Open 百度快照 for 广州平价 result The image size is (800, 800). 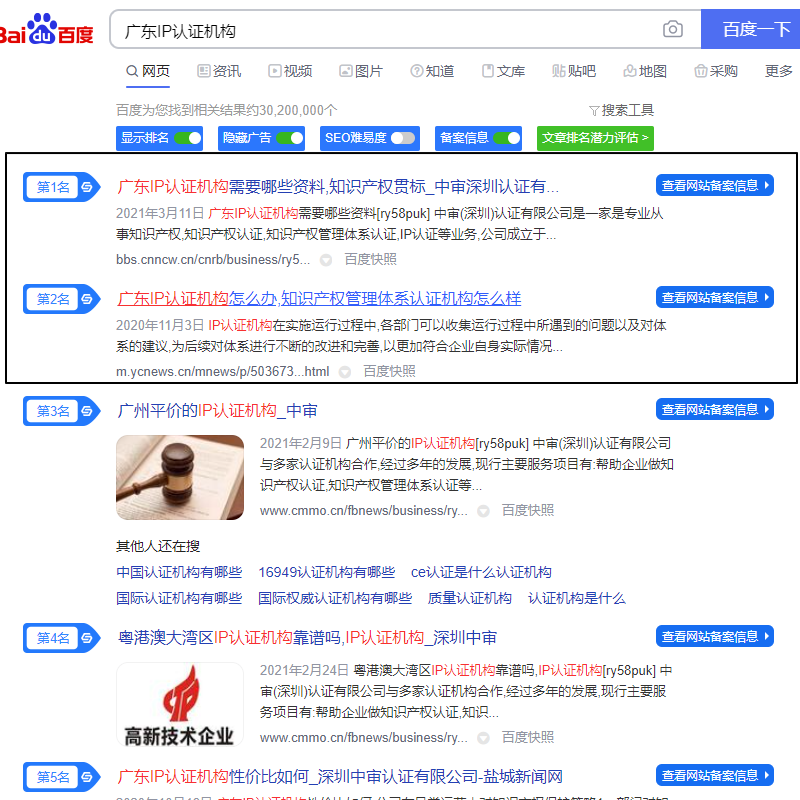pos(528,510)
